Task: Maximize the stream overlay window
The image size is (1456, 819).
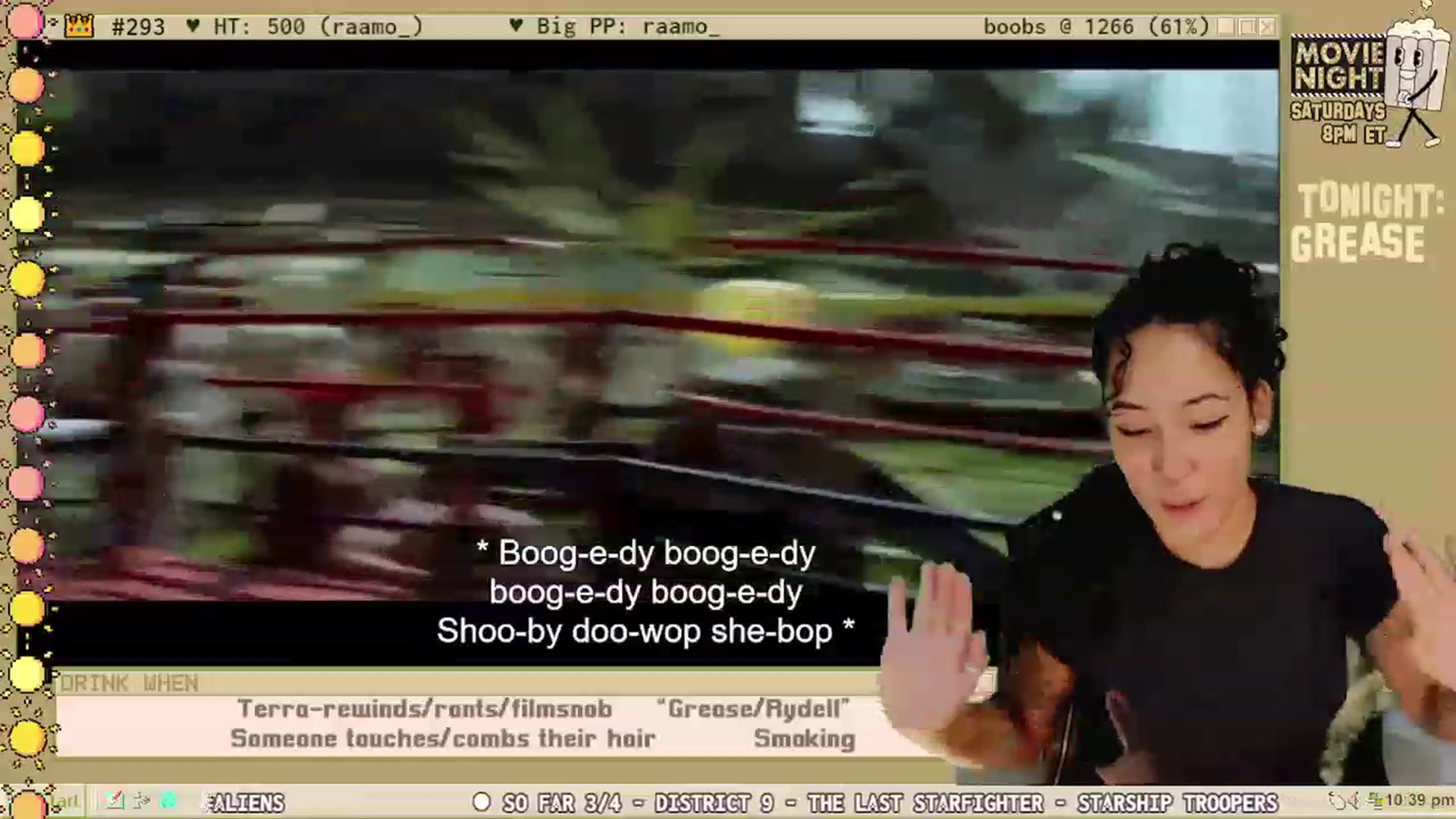Action: [x=1247, y=27]
